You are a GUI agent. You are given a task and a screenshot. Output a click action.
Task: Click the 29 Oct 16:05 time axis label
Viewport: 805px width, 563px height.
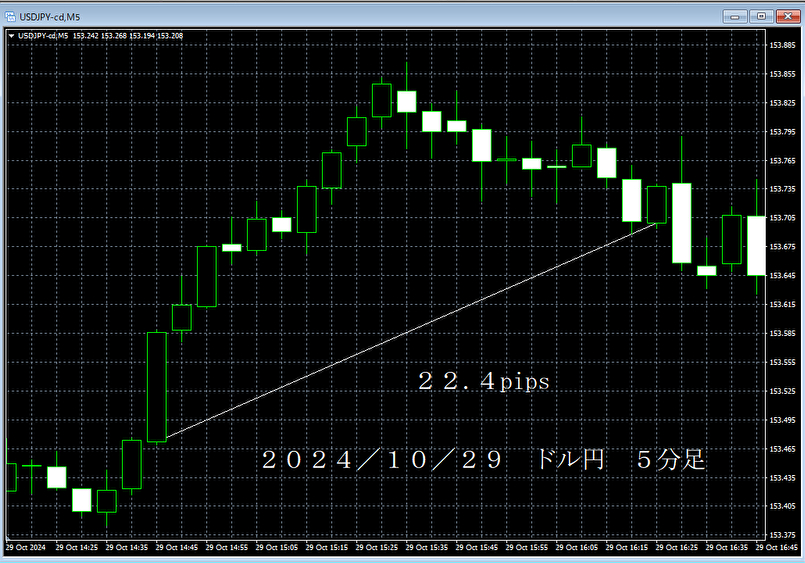[x=577, y=547]
